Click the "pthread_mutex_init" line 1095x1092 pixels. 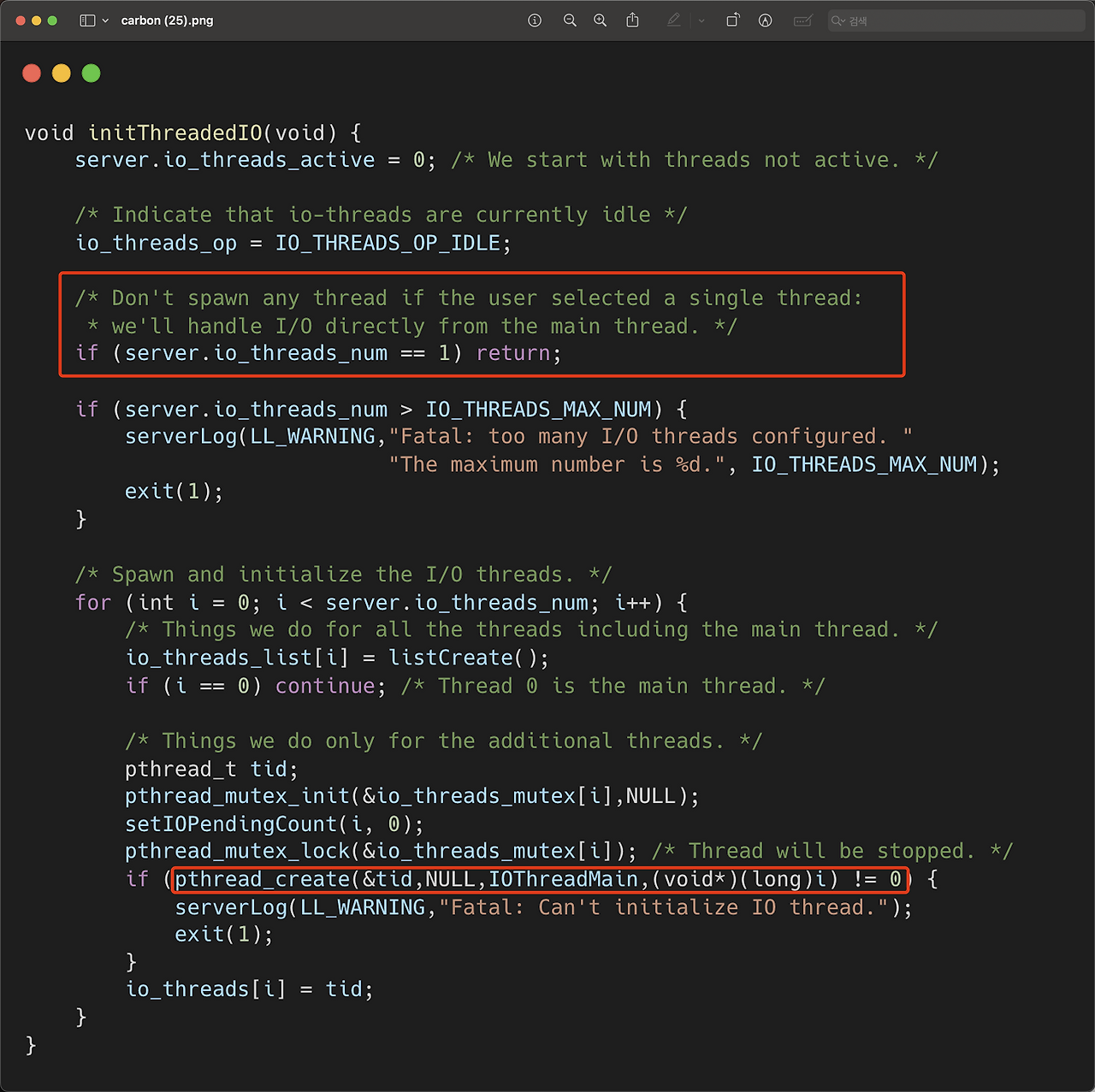coord(412,797)
